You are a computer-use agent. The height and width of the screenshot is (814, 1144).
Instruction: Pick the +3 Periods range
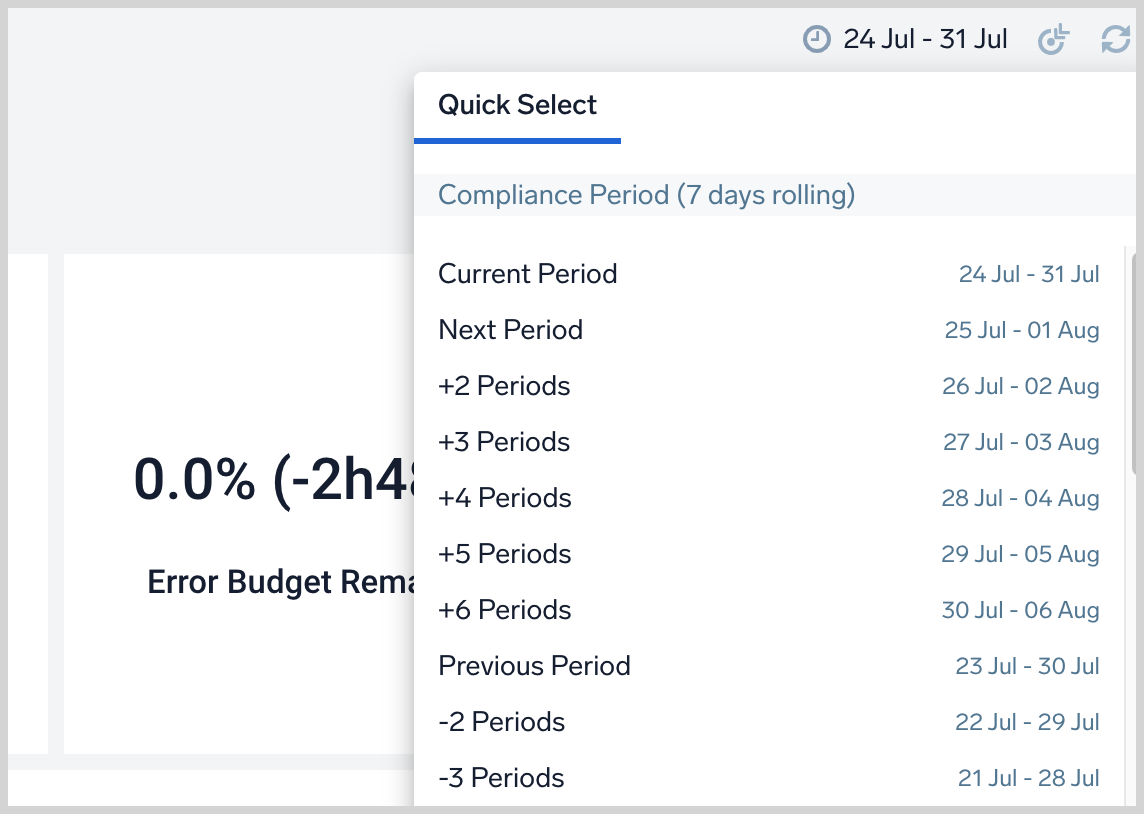(x=504, y=442)
